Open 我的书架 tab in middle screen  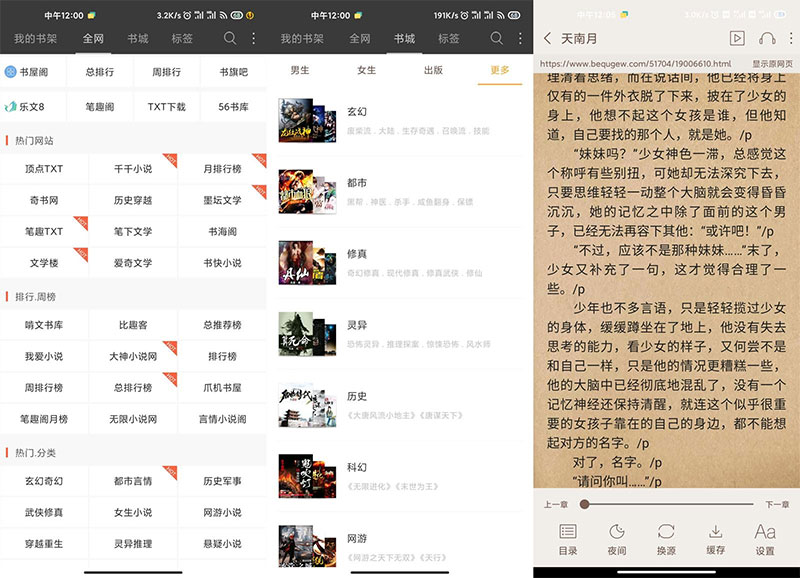[x=302, y=38]
